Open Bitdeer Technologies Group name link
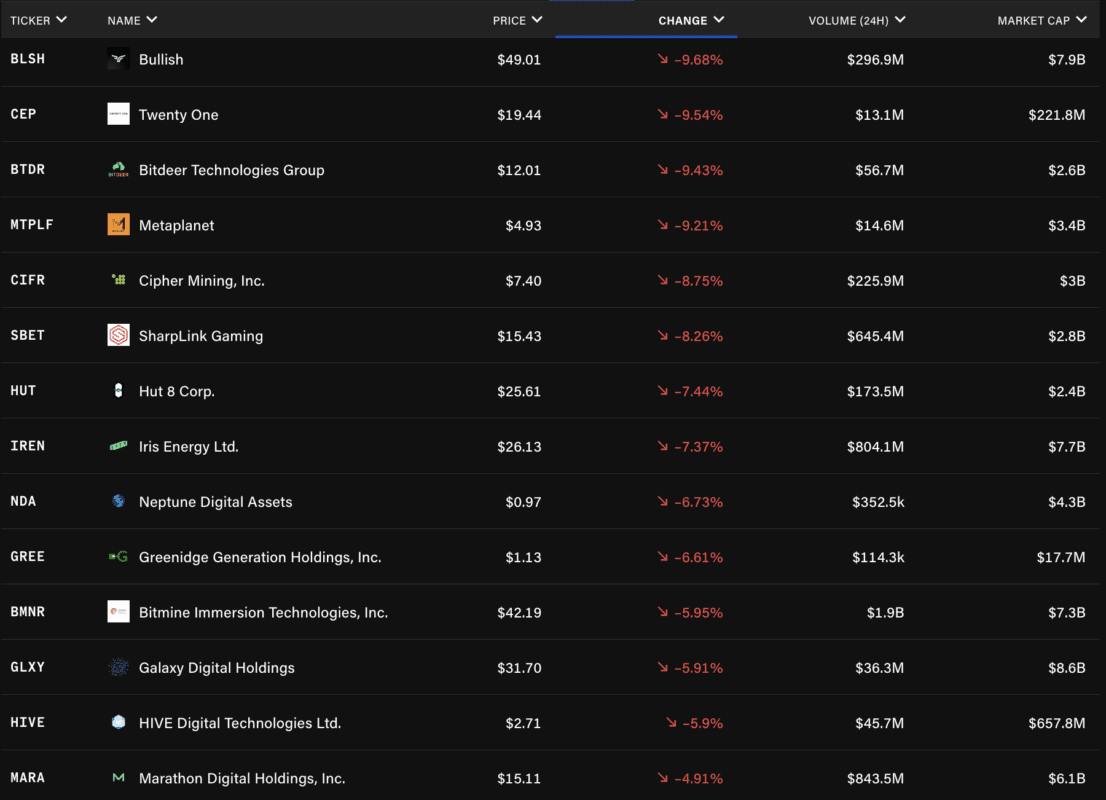This screenshot has width=1106, height=800. pyautogui.click(x=231, y=170)
